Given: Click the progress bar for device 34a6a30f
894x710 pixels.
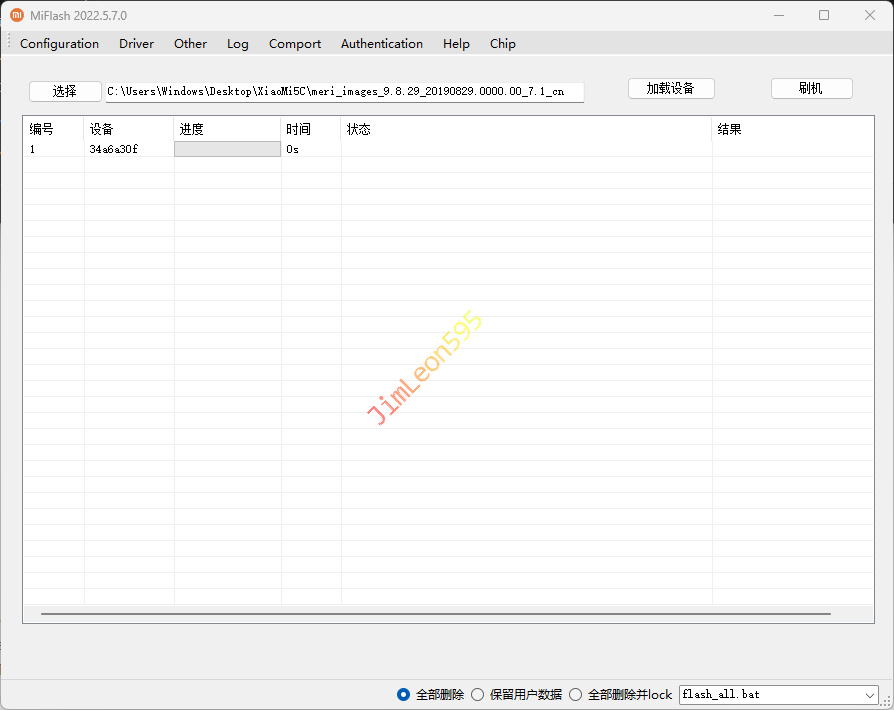Looking at the screenshot, I should coord(227,149).
